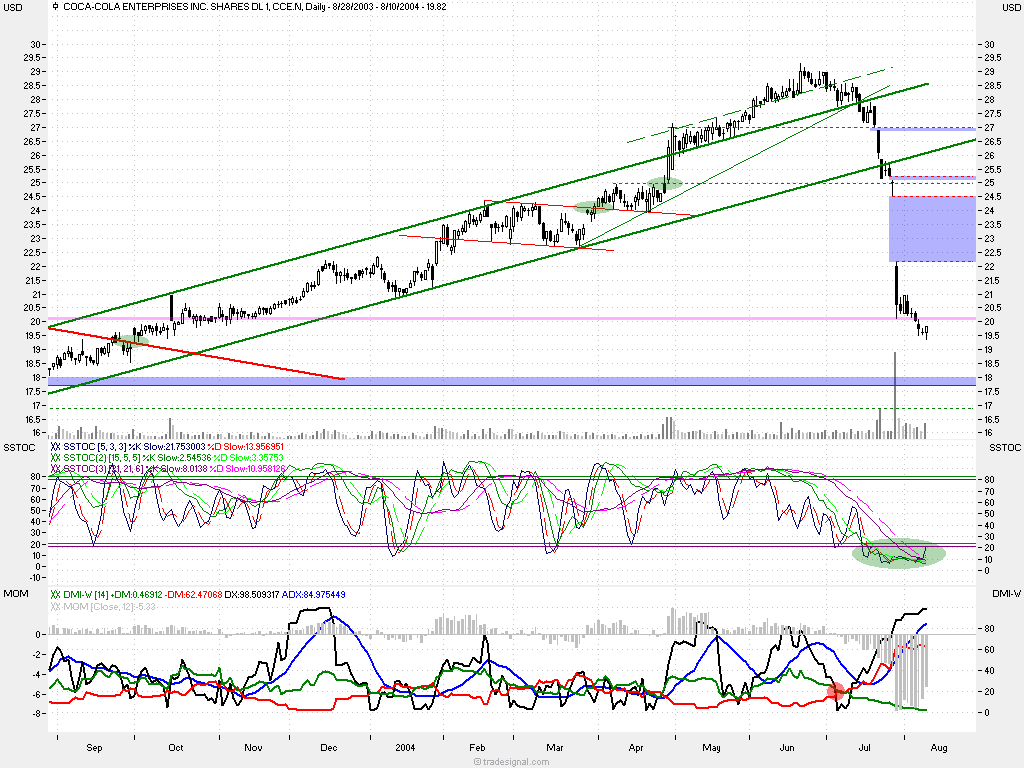Click the %D Slow:10.958126 value
1024x768 pixels.
tap(249, 469)
